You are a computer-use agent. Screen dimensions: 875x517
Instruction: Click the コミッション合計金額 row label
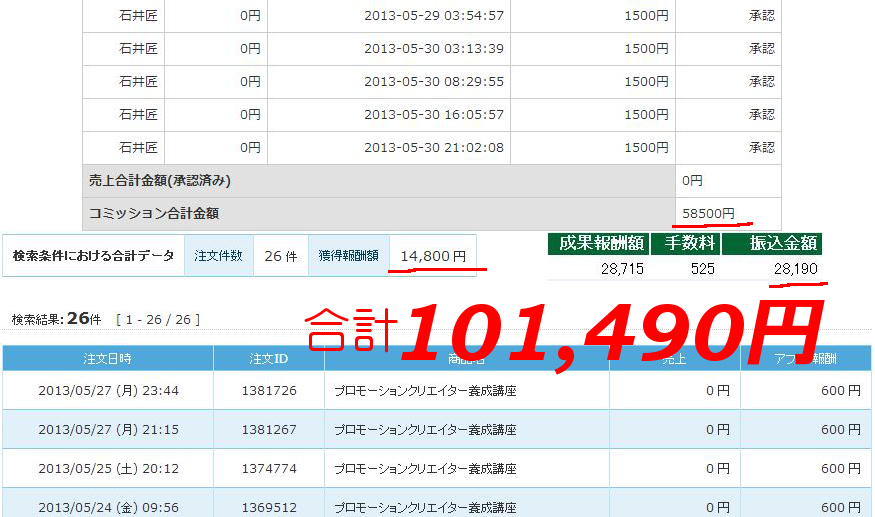154,213
